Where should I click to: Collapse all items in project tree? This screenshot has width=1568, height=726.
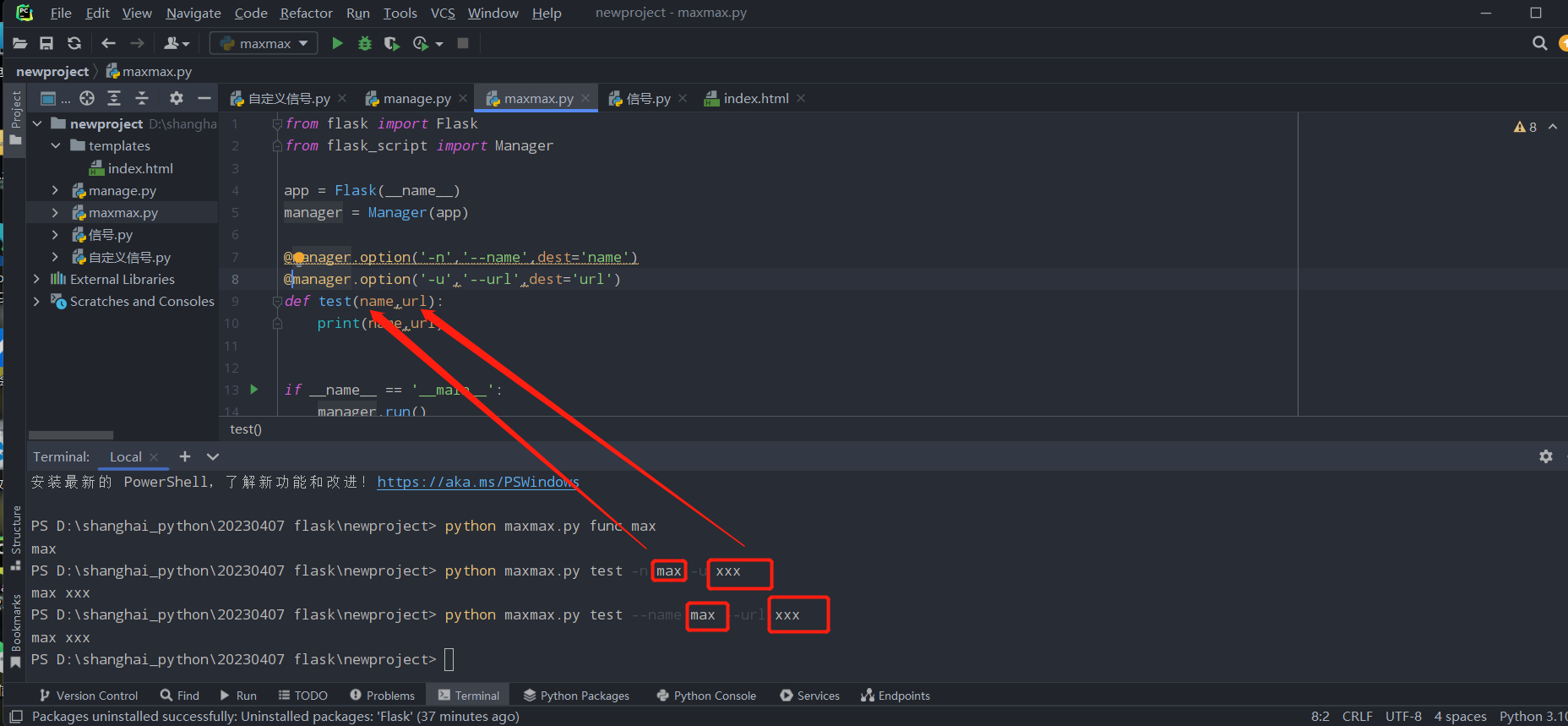pyautogui.click(x=142, y=98)
